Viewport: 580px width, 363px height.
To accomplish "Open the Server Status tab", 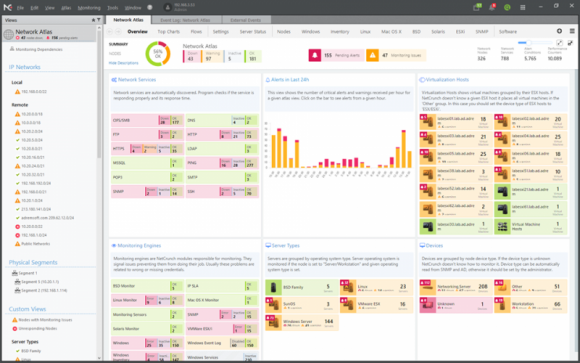I will click(253, 32).
